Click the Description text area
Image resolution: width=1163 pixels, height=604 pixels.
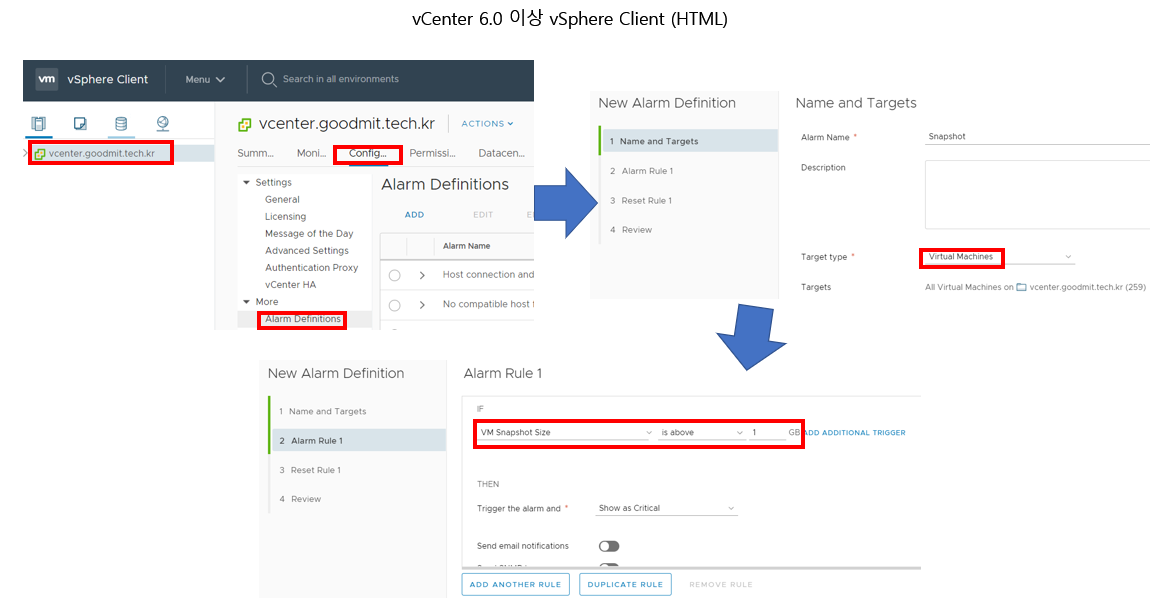click(1037, 194)
